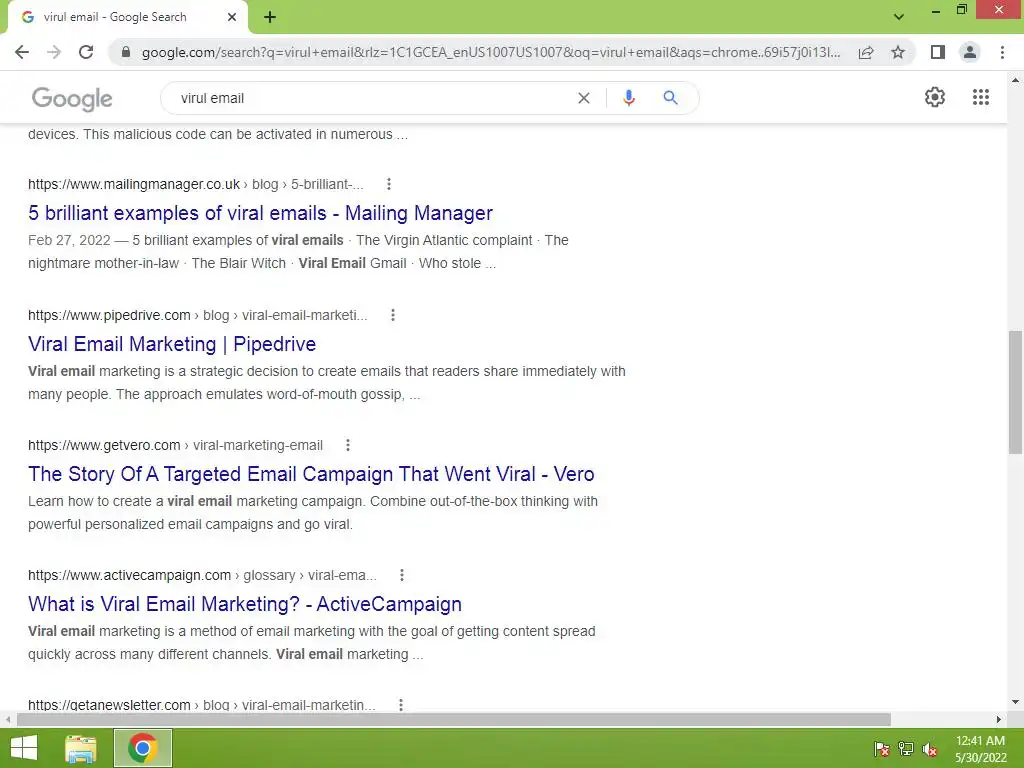Image resolution: width=1024 pixels, height=768 pixels.
Task: Open 'Viral Email Marketing | Pipedrive' result
Action: [172, 344]
